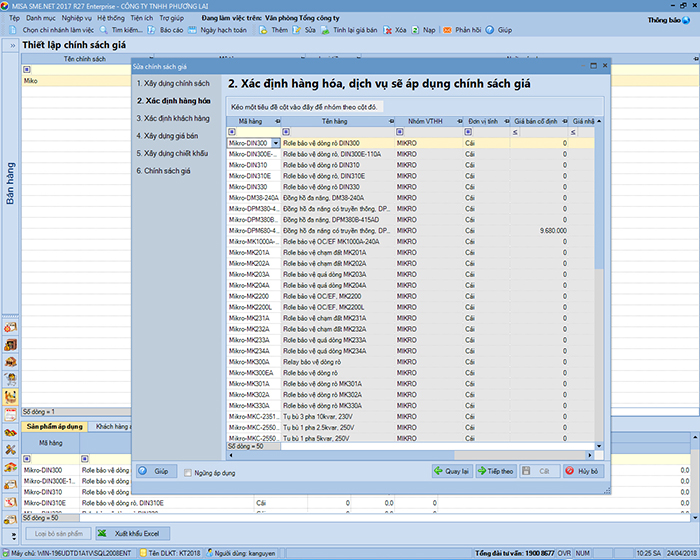The width and height of the screenshot is (700, 560).
Task: Click the Thông báo notification globe icon
Action: [686, 20]
